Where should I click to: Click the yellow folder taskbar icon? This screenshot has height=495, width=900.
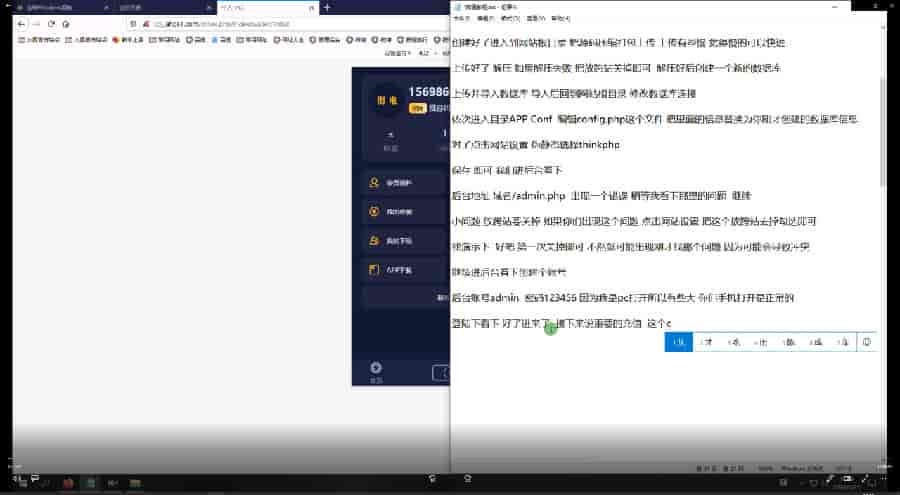(x=135, y=483)
